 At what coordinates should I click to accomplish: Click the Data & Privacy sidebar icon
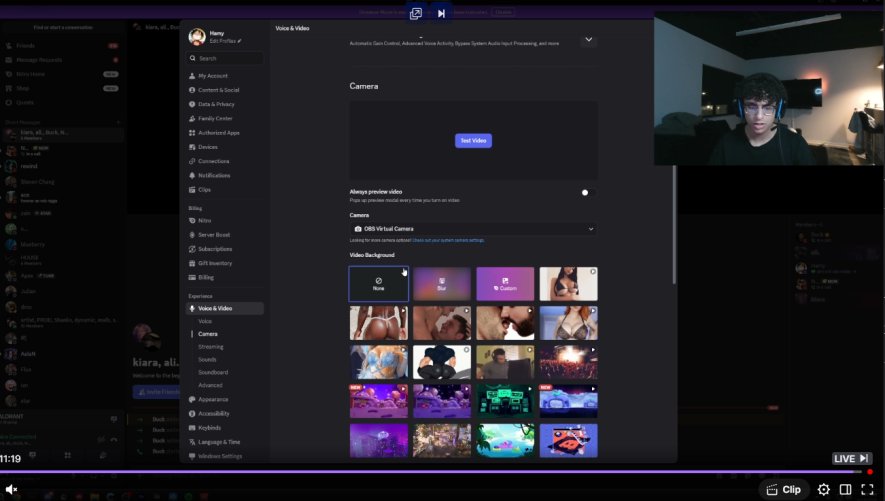pyautogui.click(x=192, y=104)
